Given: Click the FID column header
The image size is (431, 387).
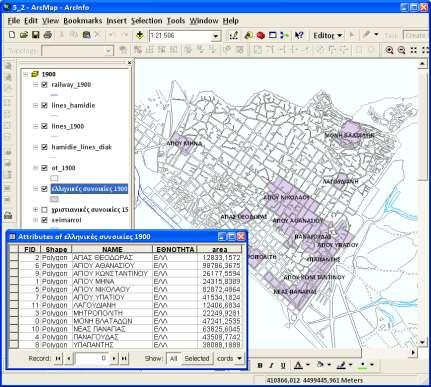Looking at the screenshot, I should pyautogui.click(x=30, y=249).
